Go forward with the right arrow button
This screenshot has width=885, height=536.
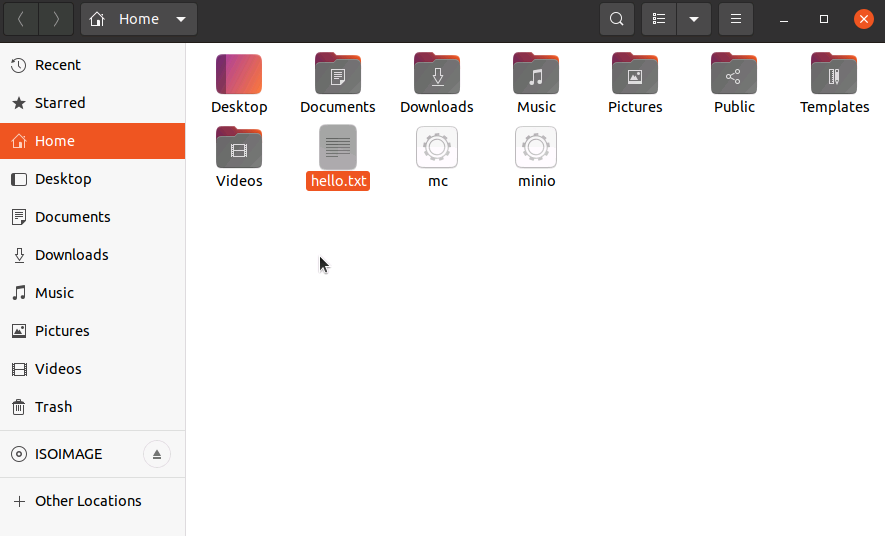point(56,19)
